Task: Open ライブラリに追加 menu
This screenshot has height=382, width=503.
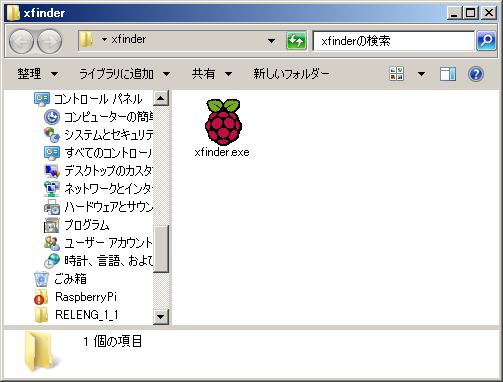Action: click(x=125, y=74)
